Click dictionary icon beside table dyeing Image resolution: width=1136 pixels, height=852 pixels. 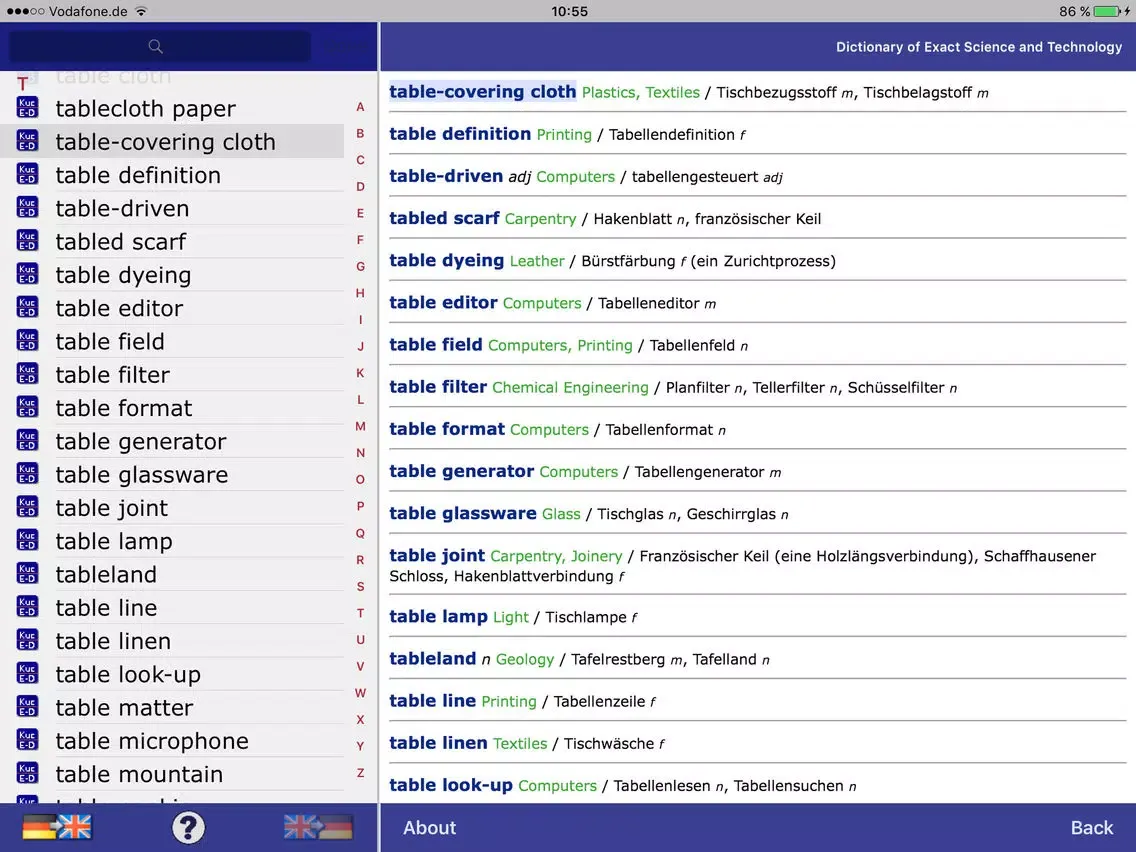pos(28,275)
